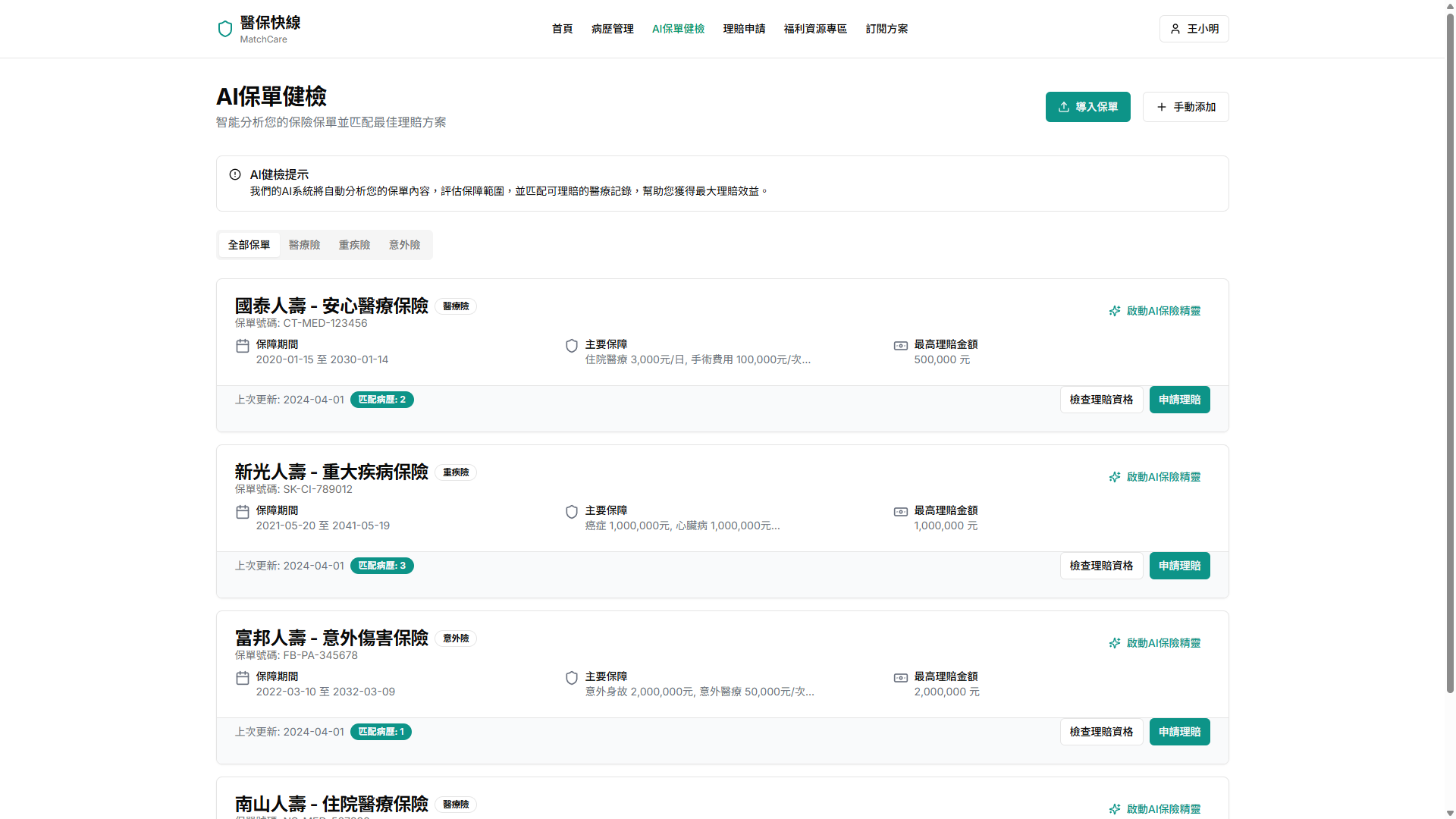The image size is (1456, 819).
Task: Click 申請理賠 for 新光人壽 重大疾病保險
Action: point(1179,566)
